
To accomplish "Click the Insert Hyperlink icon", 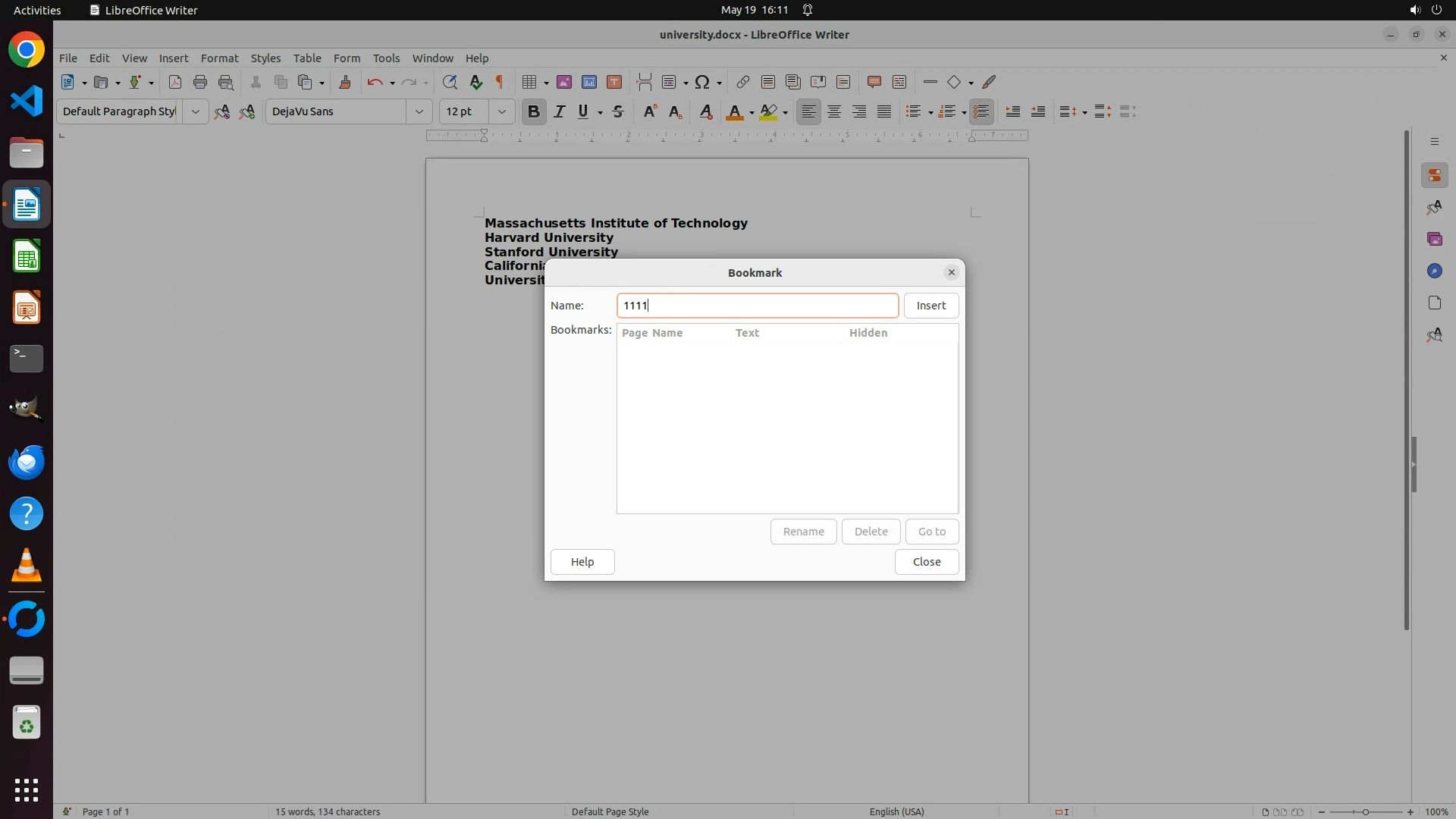I will pyautogui.click(x=742, y=82).
